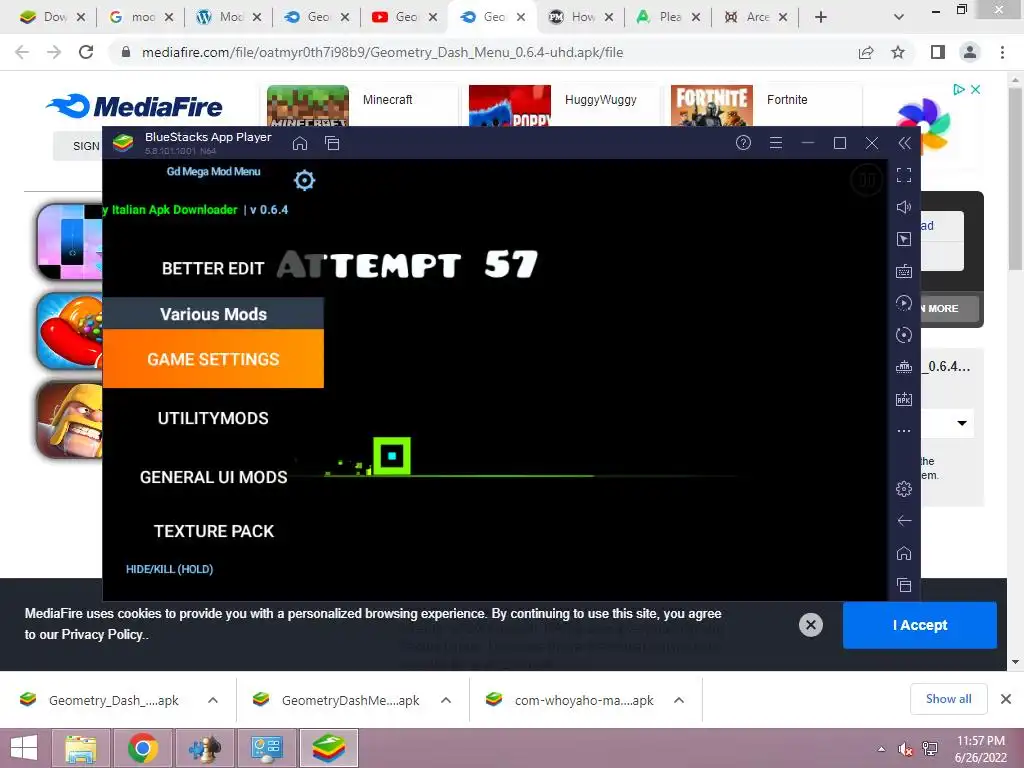
Task: Open BlueStacks hamburger menu
Action: click(x=776, y=142)
